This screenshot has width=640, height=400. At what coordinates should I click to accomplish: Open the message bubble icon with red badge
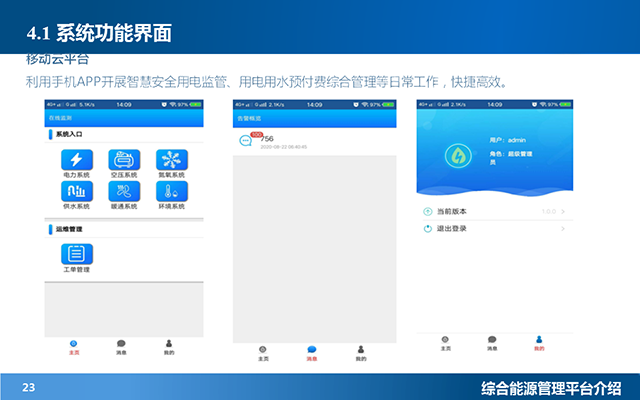pyautogui.click(x=246, y=141)
